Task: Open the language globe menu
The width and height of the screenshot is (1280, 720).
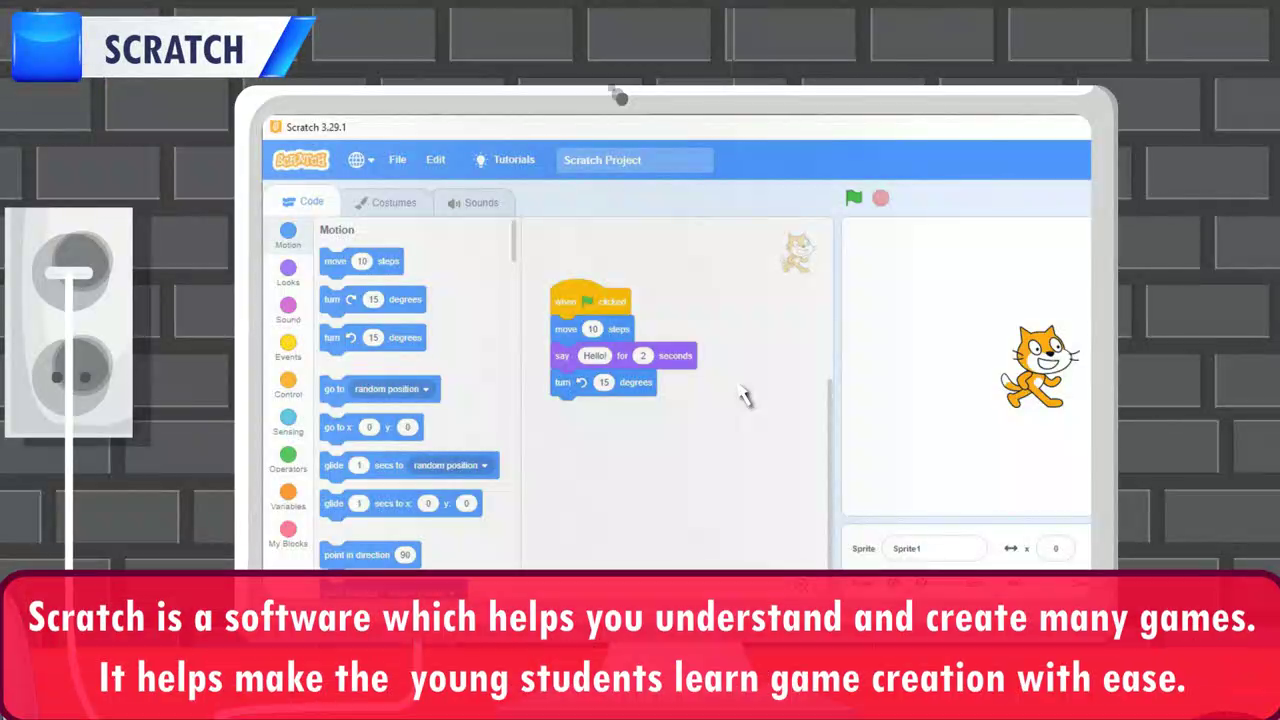Action: 360,160
